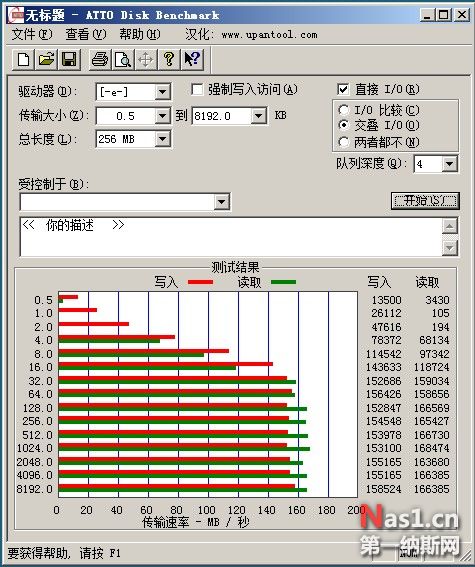Activate the context help pointer icon
Viewport: 475px width, 567px height.
(x=192, y=59)
